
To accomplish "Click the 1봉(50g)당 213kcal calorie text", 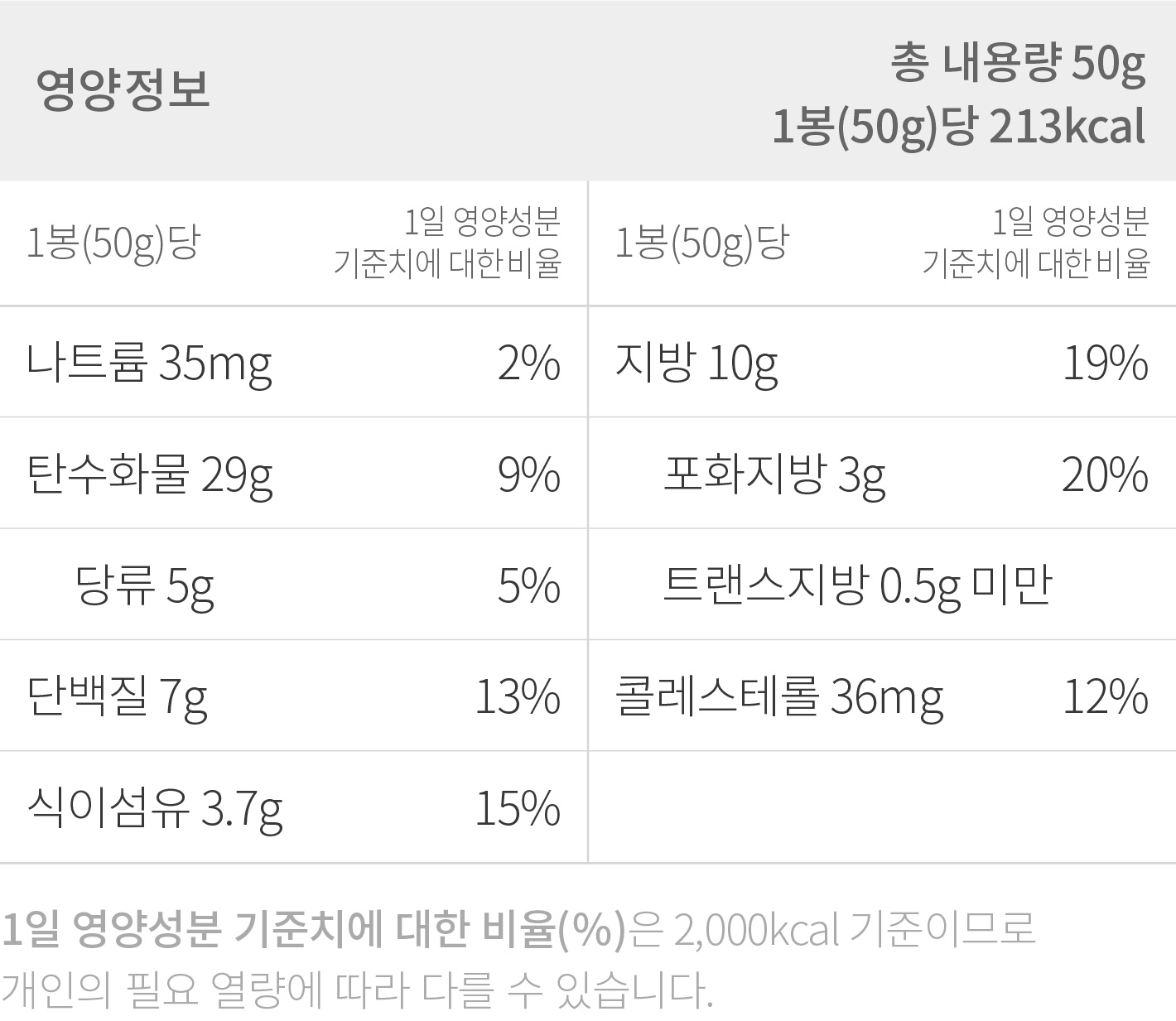I will point(958,128).
